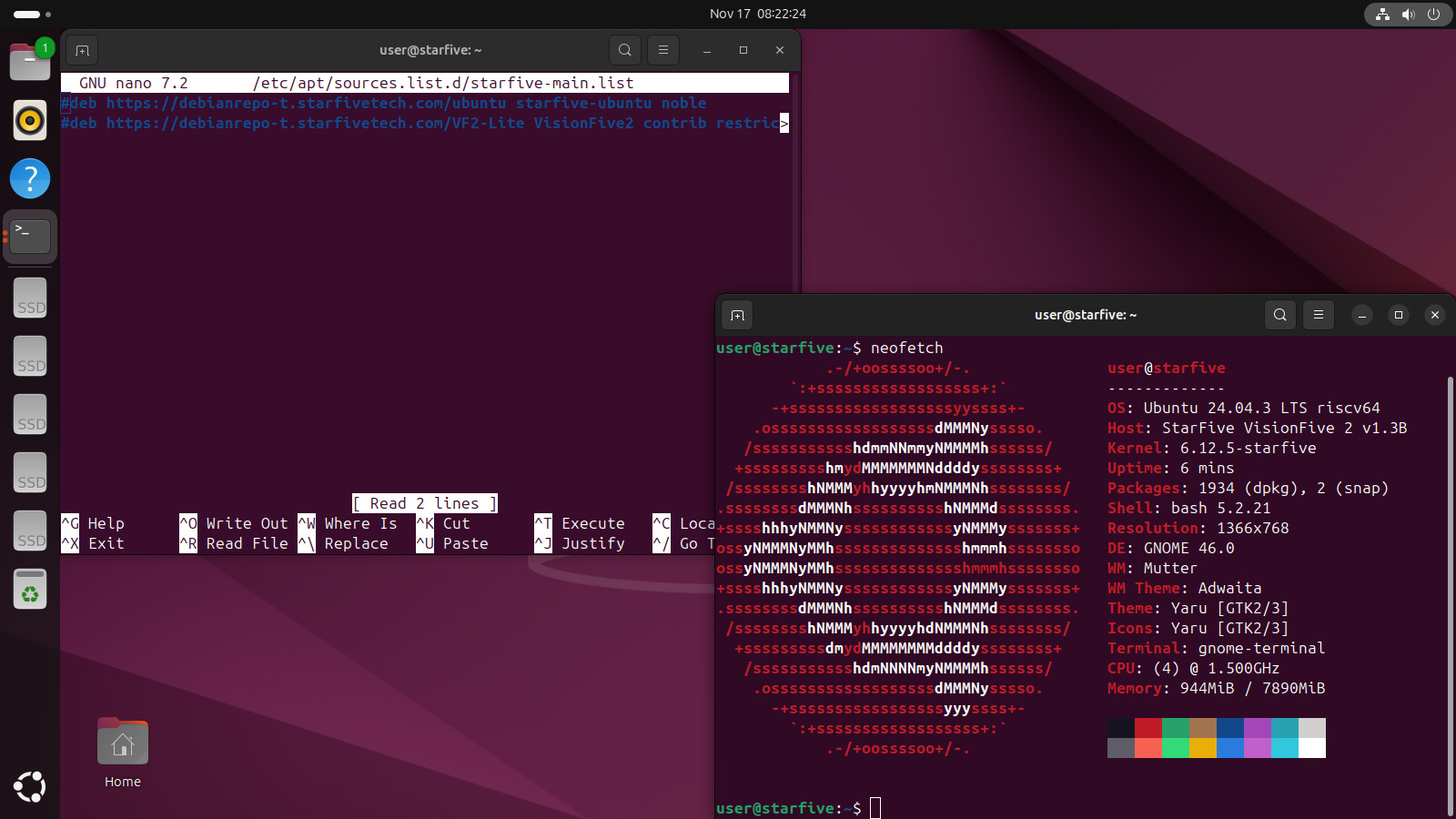Click the red color swatch in neofetch output
1456x819 pixels.
(1148, 728)
